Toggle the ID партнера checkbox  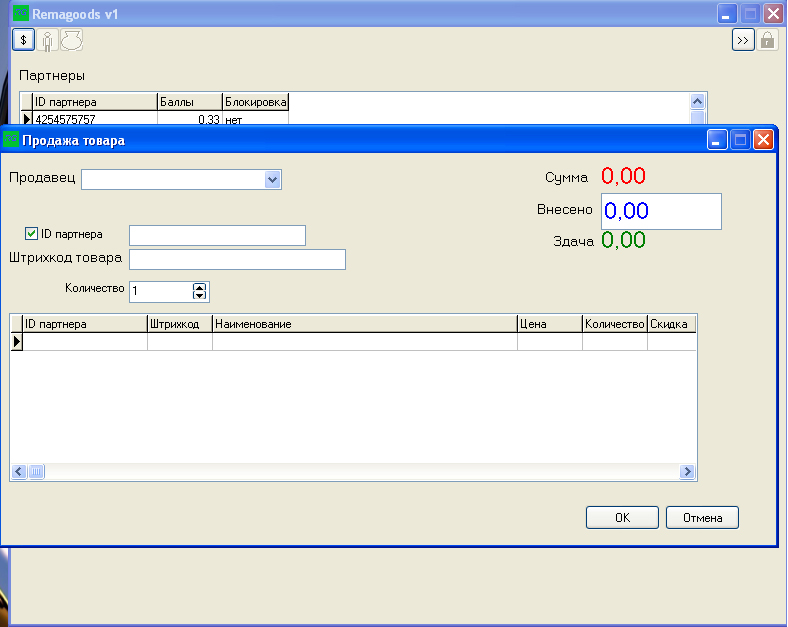click(32, 234)
